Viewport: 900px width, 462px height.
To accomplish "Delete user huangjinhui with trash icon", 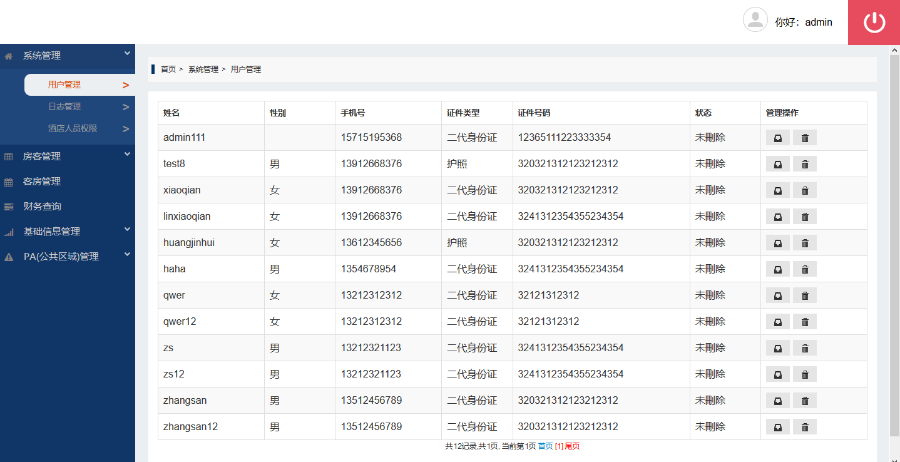I will pos(805,242).
